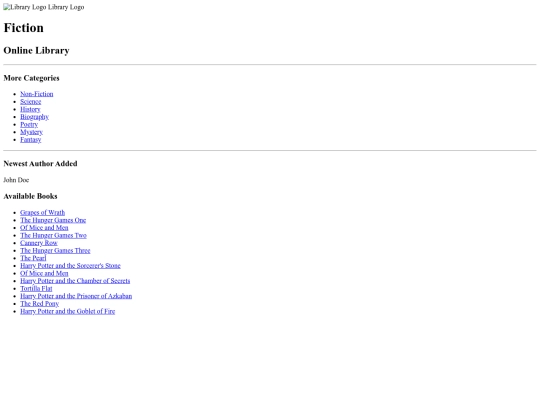The width and height of the screenshot is (540, 405).
Task: Open Harry Potter and the Chamber of Secrets
Action: pyautogui.click(x=75, y=281)
